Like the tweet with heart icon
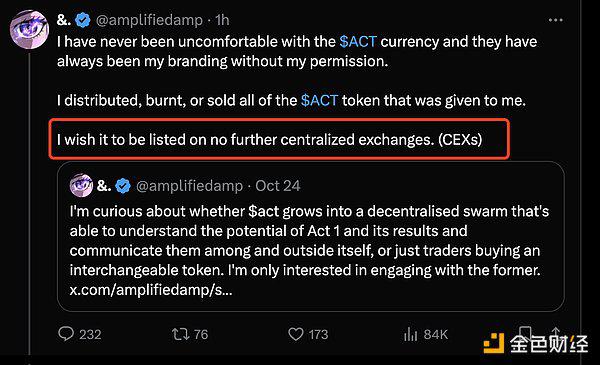Image resolution: width=600 pixels, height=365 pixels. (x=295, y=334)
